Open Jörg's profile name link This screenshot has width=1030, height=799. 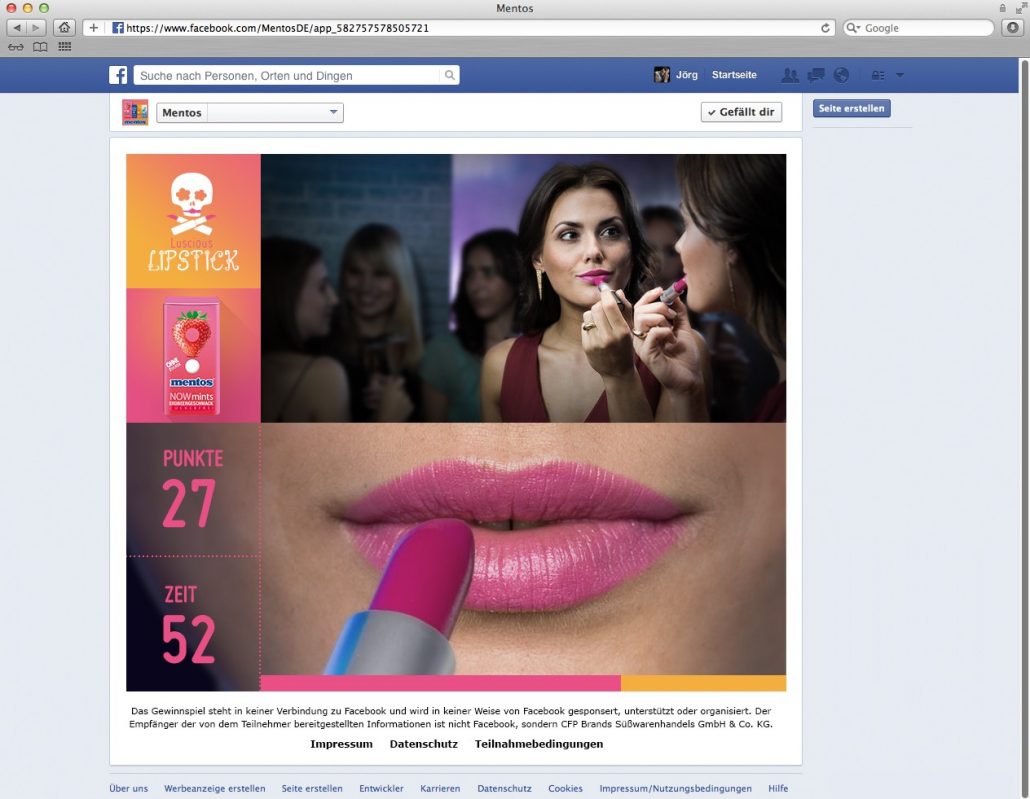click(x=686, y=75)
